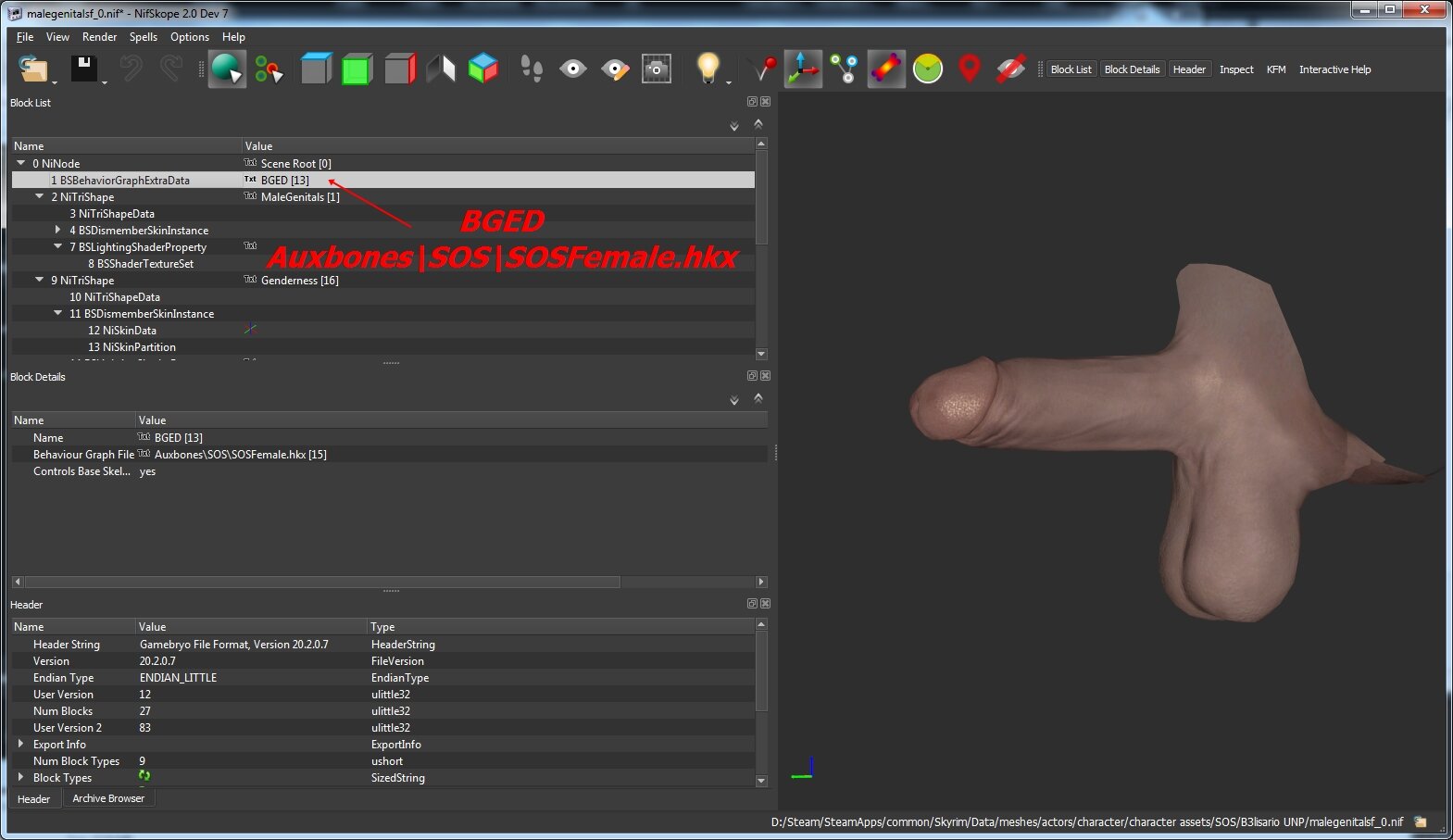Take a screenshot with the camera icon
Image resolution: width=1453 pixels, height=840 pixels.
pyautogui.click(x=657, y=69)
